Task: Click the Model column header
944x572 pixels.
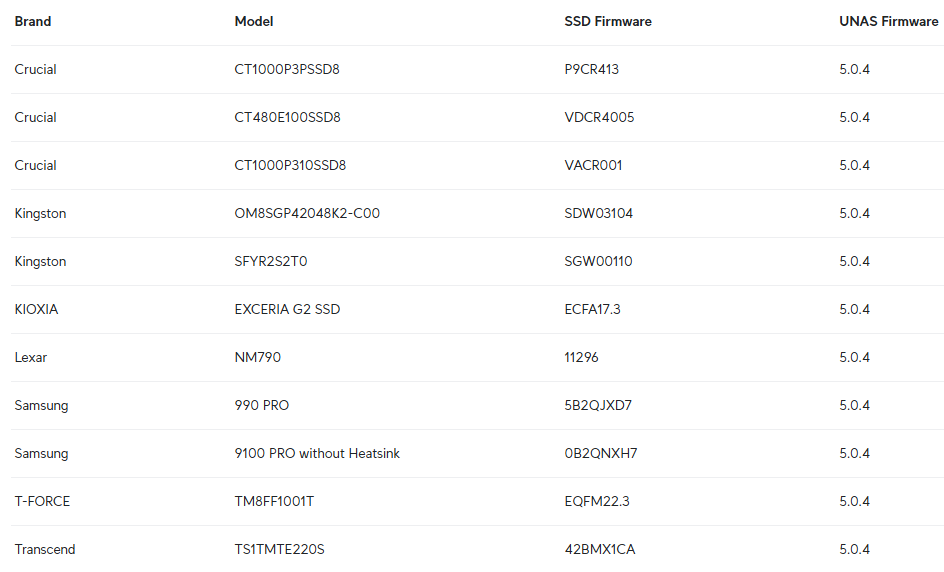Action: [254, 21]
